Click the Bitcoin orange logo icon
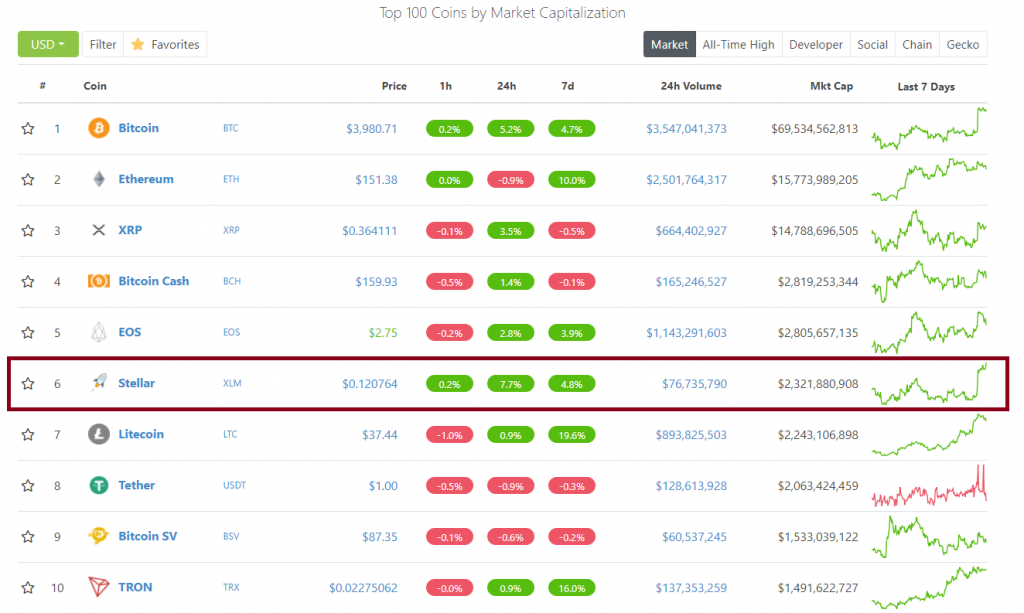 [99, 128]
